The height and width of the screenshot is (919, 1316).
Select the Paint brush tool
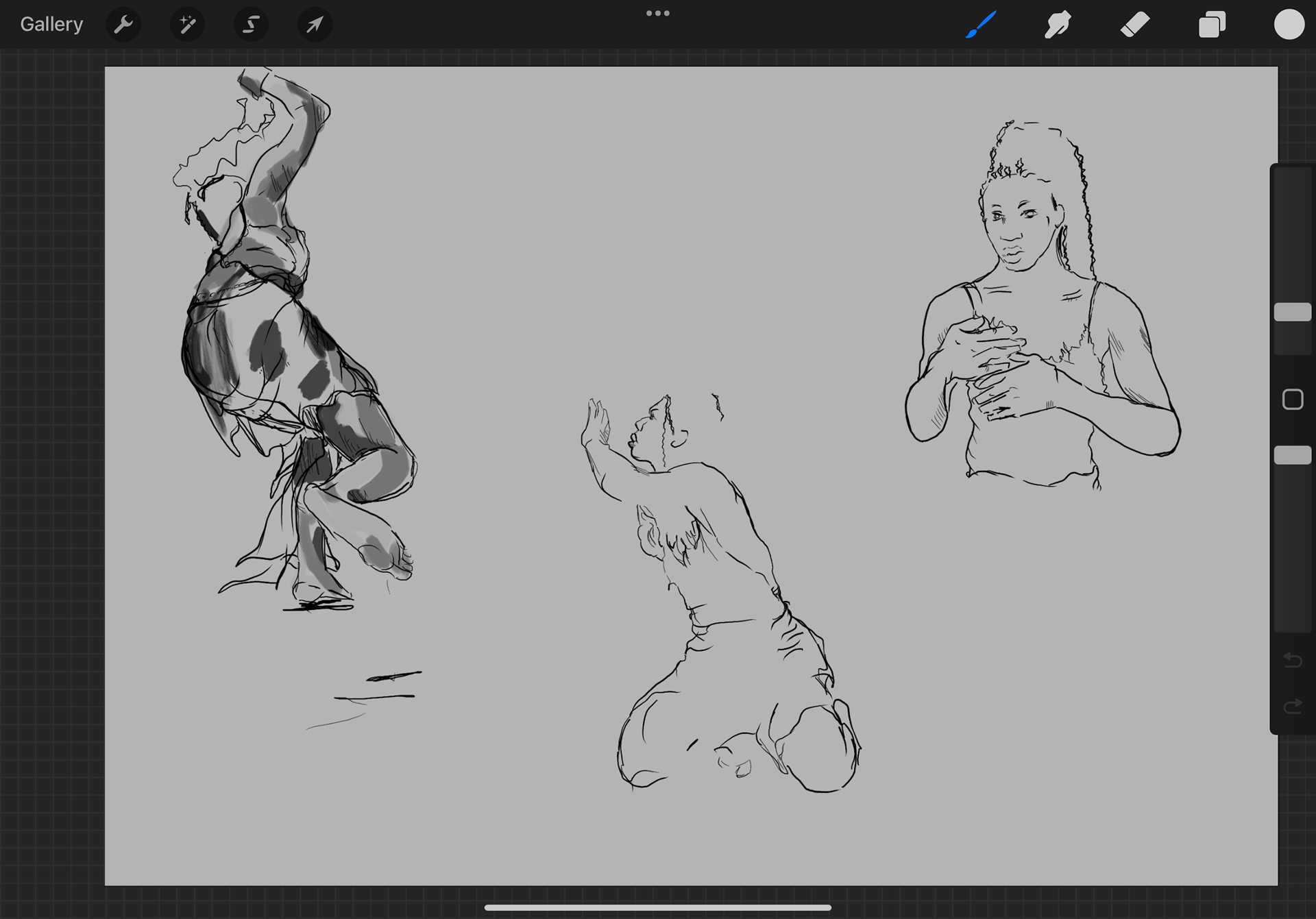pyautogui.click(x=981, y=25)
